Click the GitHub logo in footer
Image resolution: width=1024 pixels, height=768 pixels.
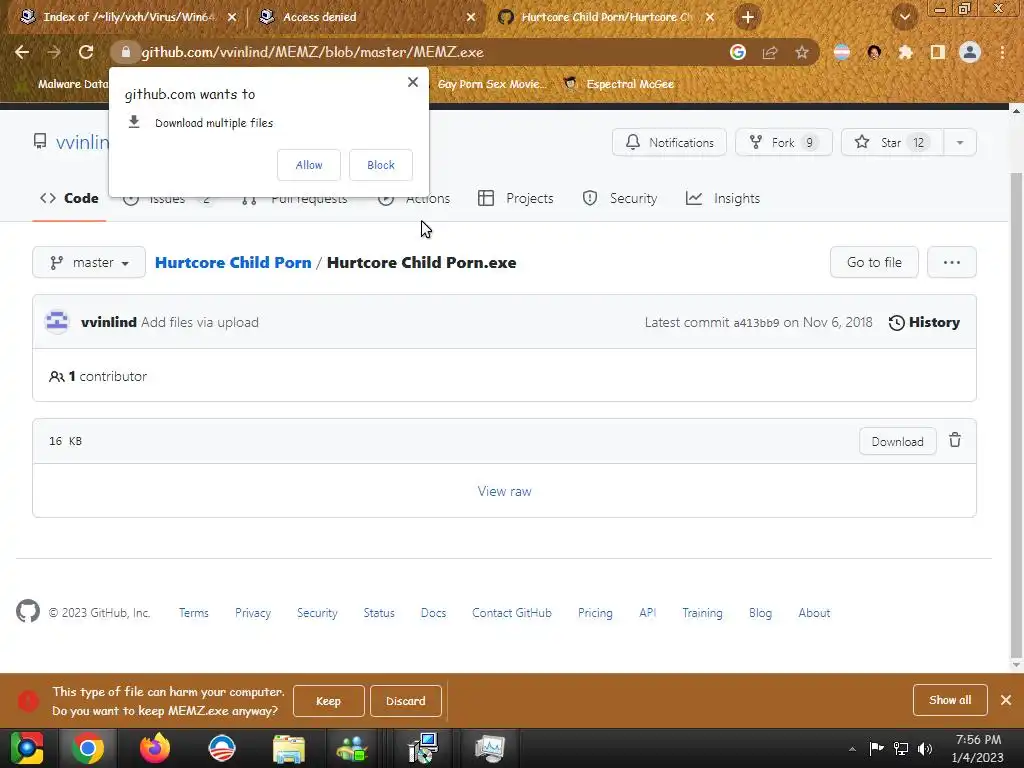[28, 612]
